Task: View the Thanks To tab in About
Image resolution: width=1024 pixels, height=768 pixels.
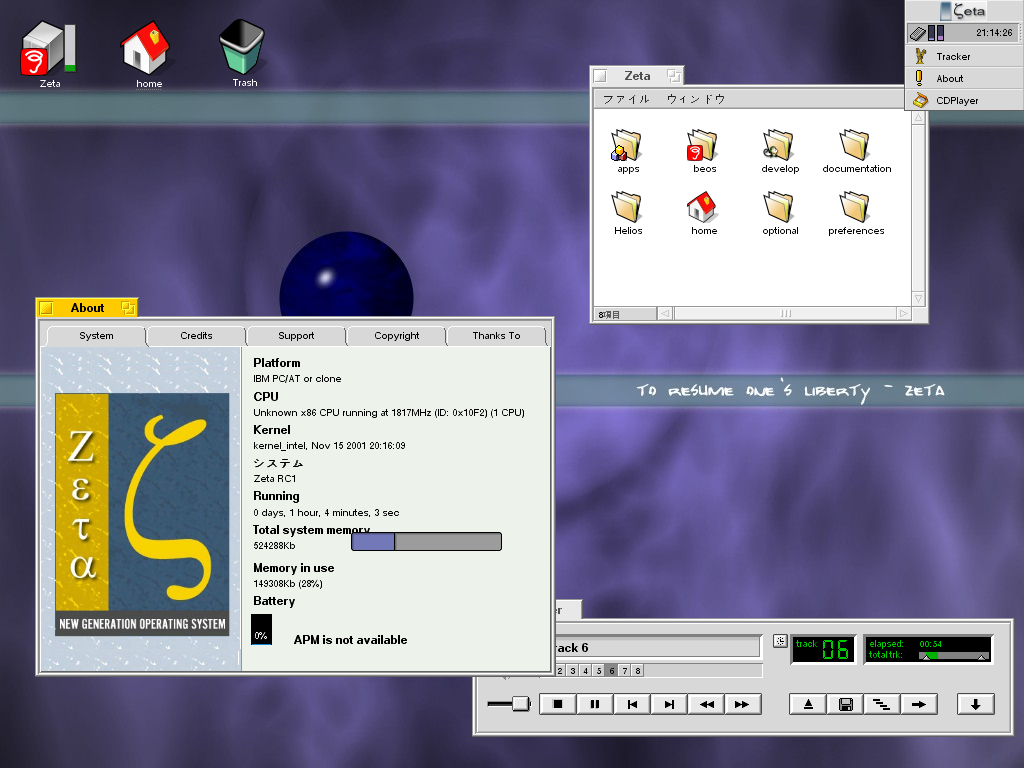Action: tap(496, 336)
